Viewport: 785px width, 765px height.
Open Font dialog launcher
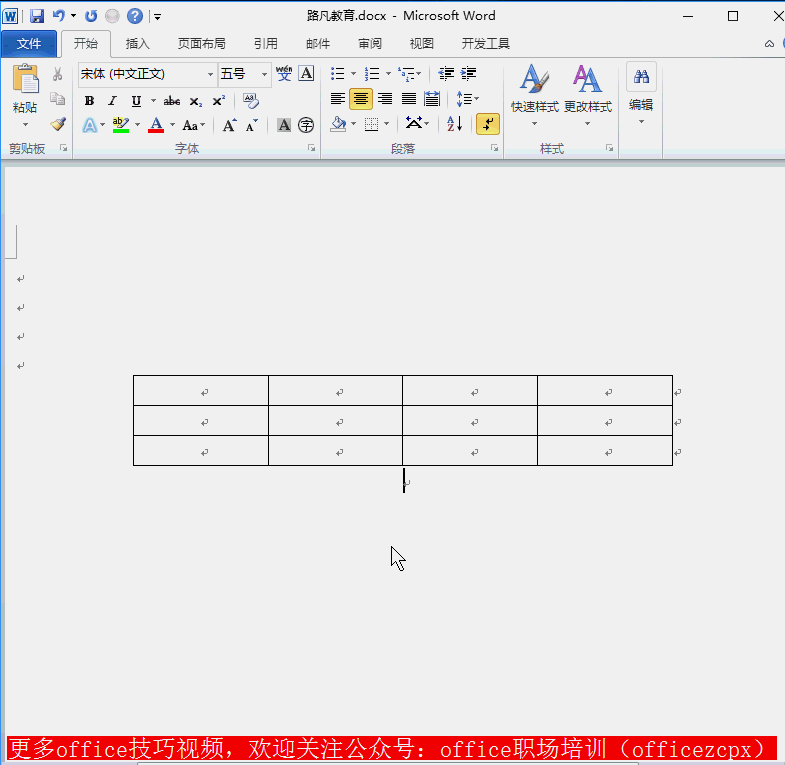(x=311, y=148)
